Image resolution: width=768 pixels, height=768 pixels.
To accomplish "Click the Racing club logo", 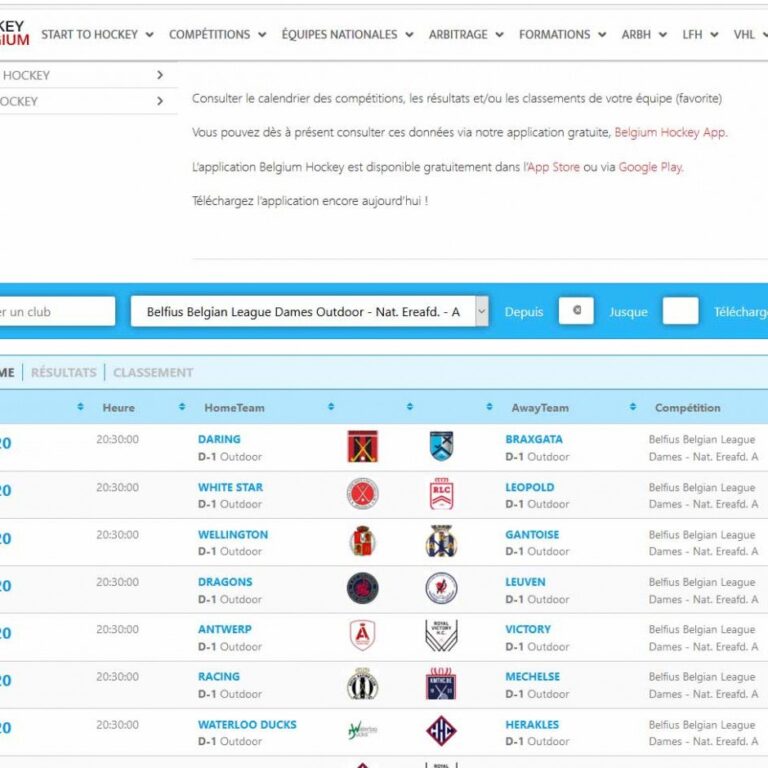I will coord(362,683).
